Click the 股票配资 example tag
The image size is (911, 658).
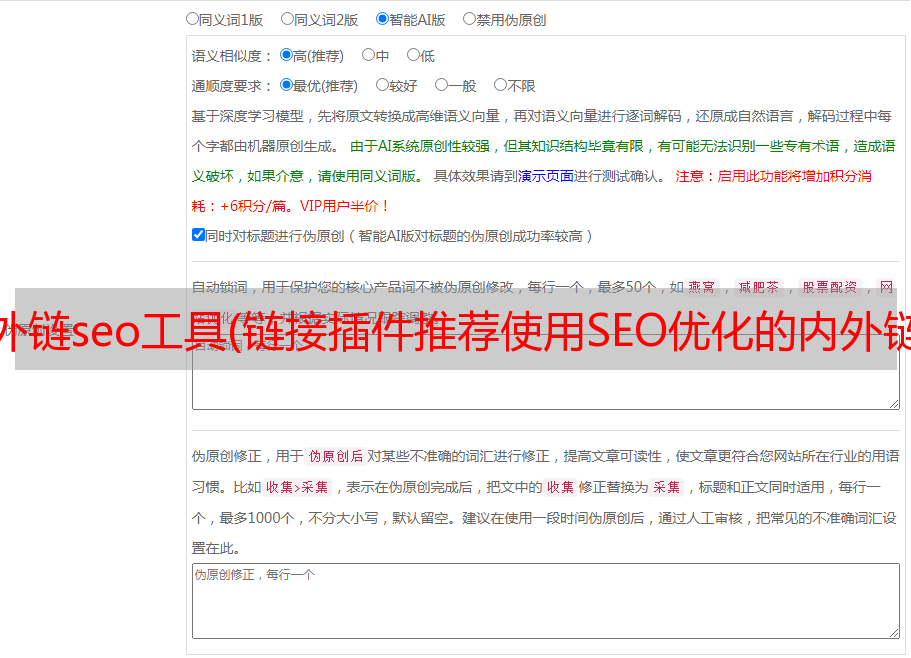[x=830, y=287]
